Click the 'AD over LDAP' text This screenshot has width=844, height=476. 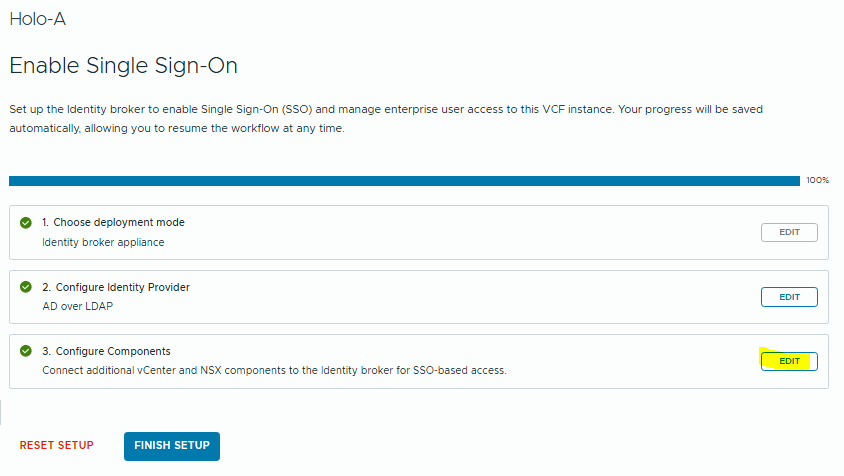[x=77, y=306]
